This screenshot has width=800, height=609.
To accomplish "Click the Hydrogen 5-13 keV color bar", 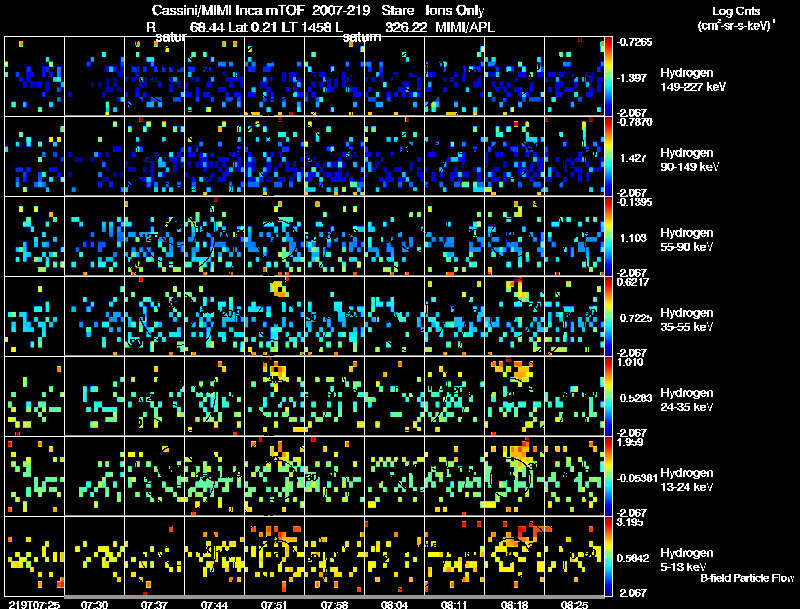I will tap(608, 556).
